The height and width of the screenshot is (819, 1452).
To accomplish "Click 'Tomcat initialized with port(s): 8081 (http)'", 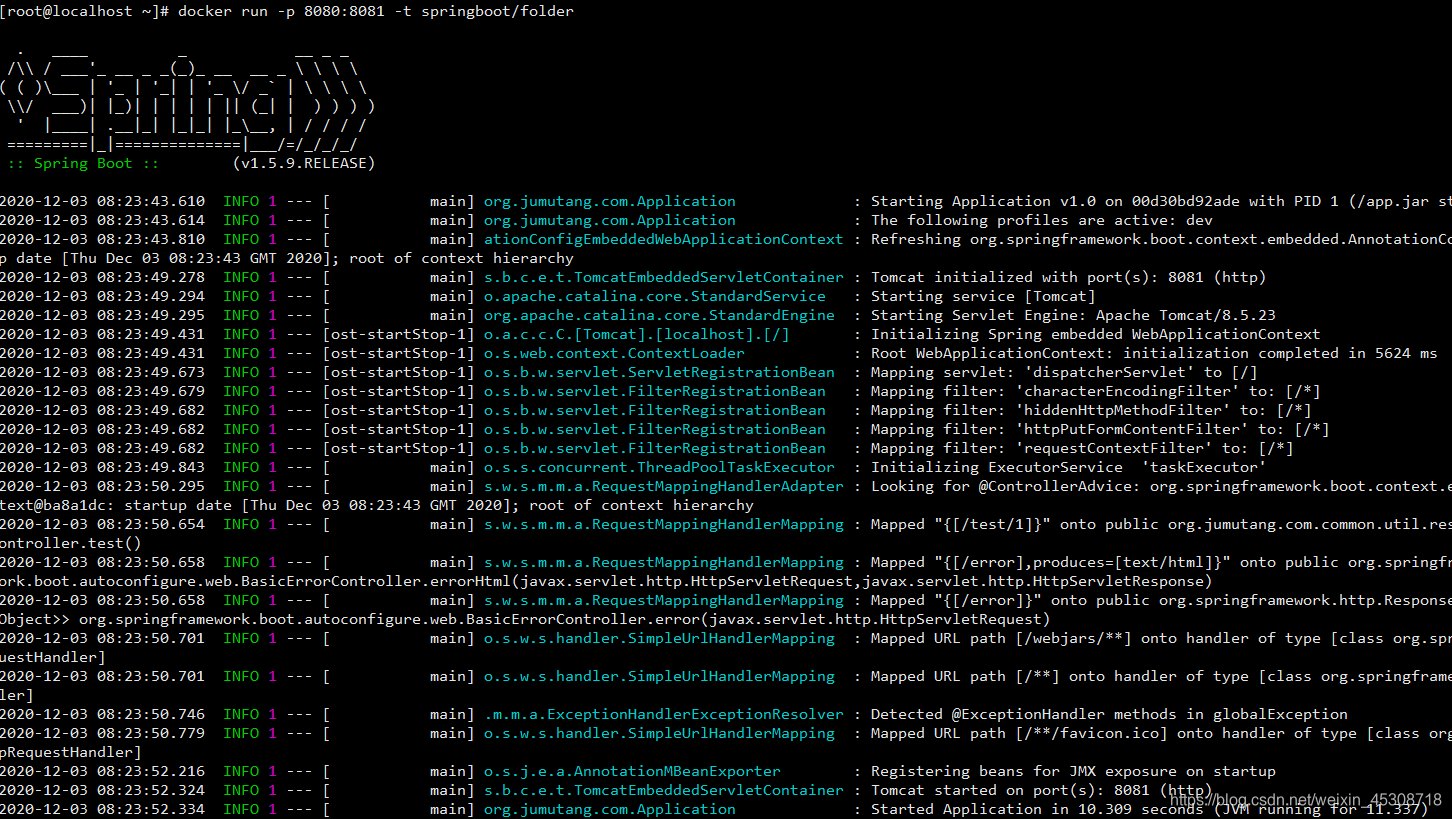I will (x=1068, y=277).
